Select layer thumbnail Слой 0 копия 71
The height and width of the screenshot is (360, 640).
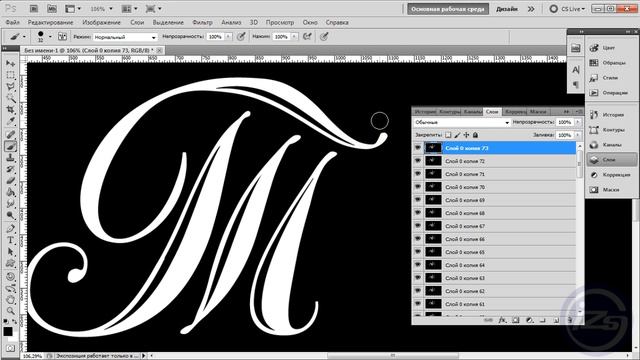pos(433,174)
